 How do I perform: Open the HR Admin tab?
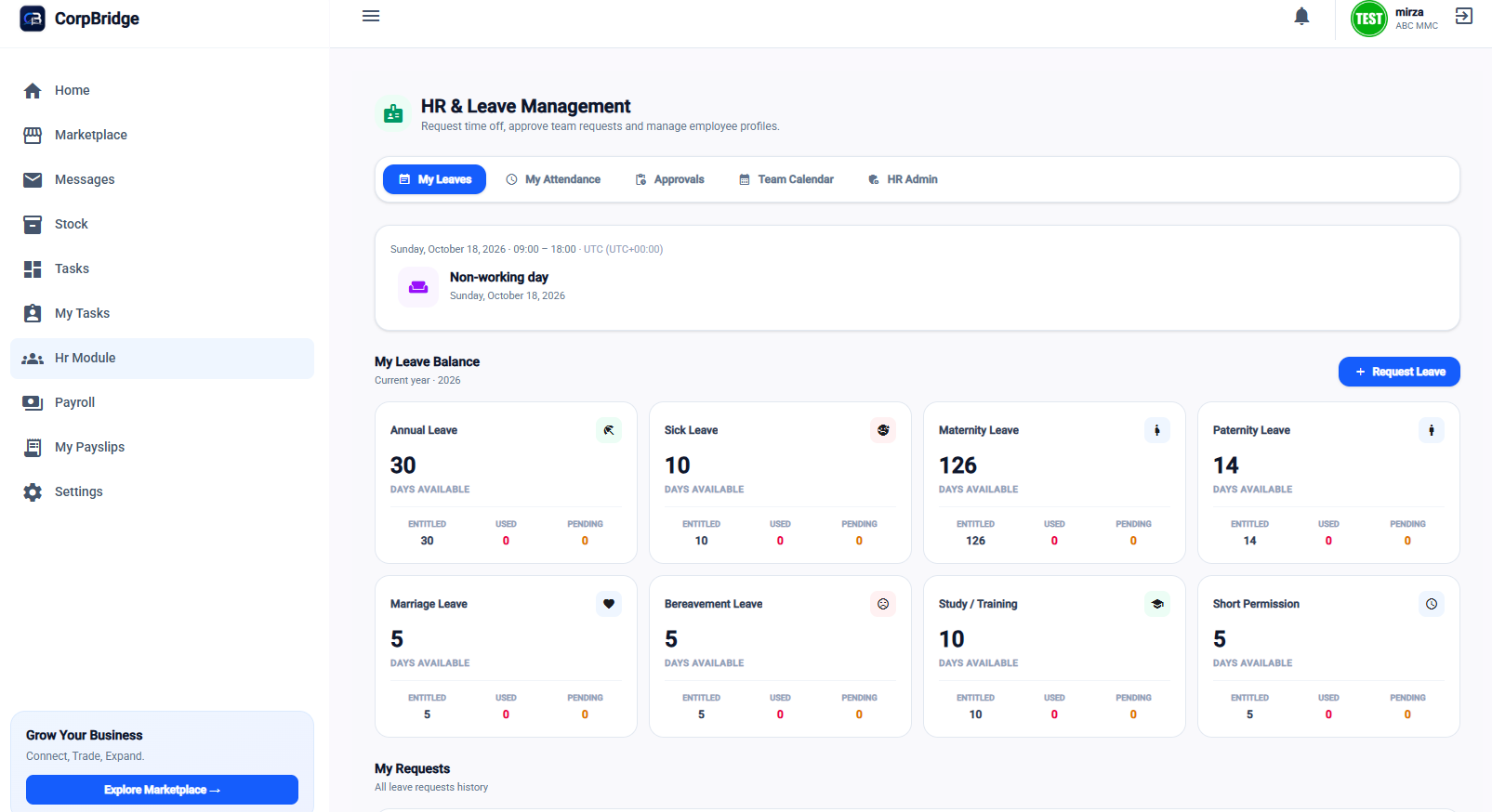903,179
